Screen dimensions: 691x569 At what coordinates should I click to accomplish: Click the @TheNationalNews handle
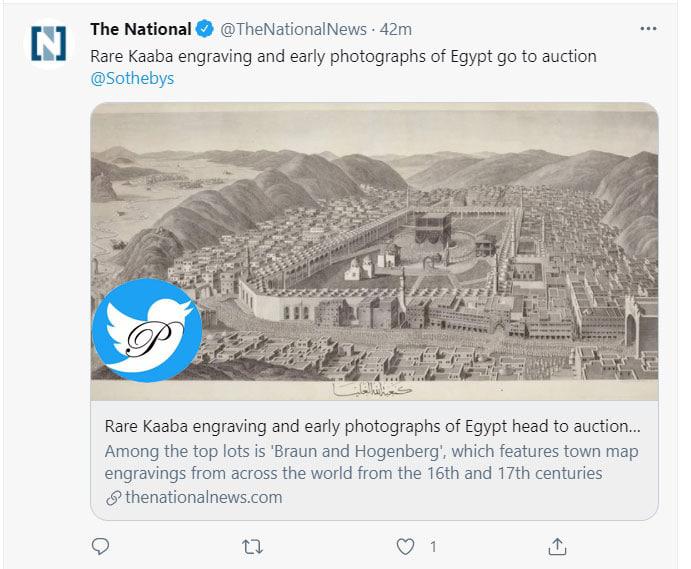pyautogui.click(x=292, y=29)
